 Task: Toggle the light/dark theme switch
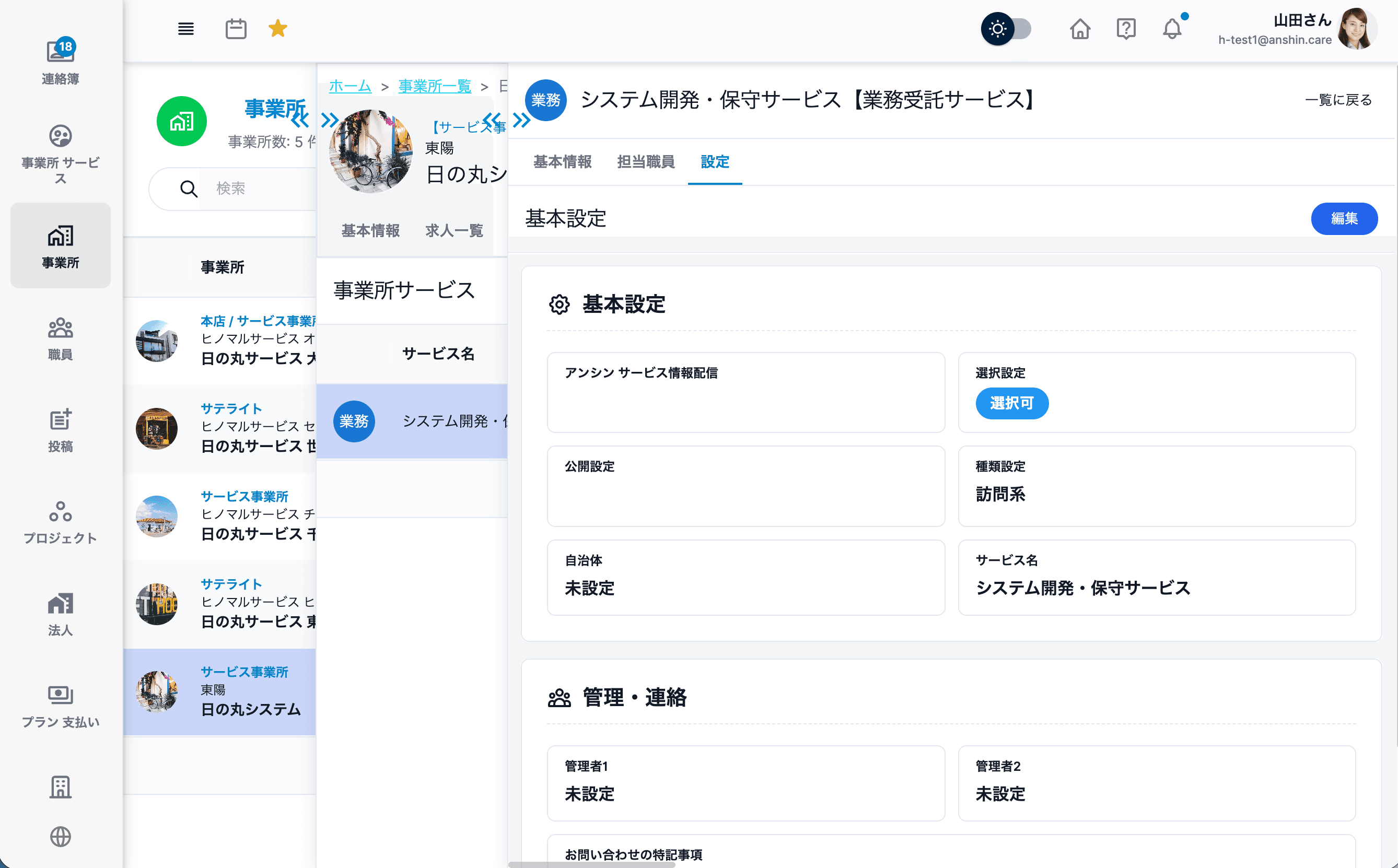1006,29
